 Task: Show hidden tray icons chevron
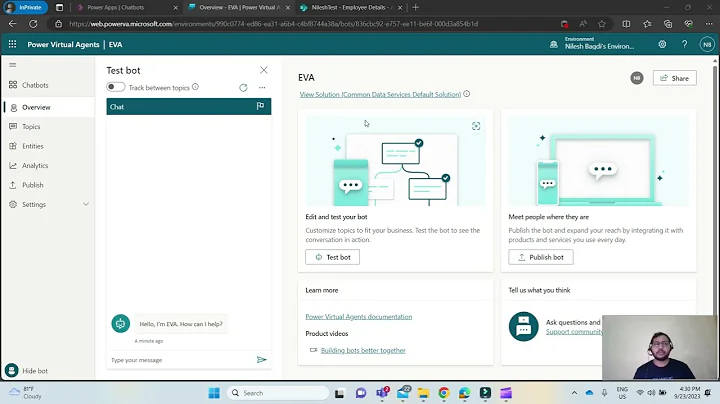[x=574, y=393]
